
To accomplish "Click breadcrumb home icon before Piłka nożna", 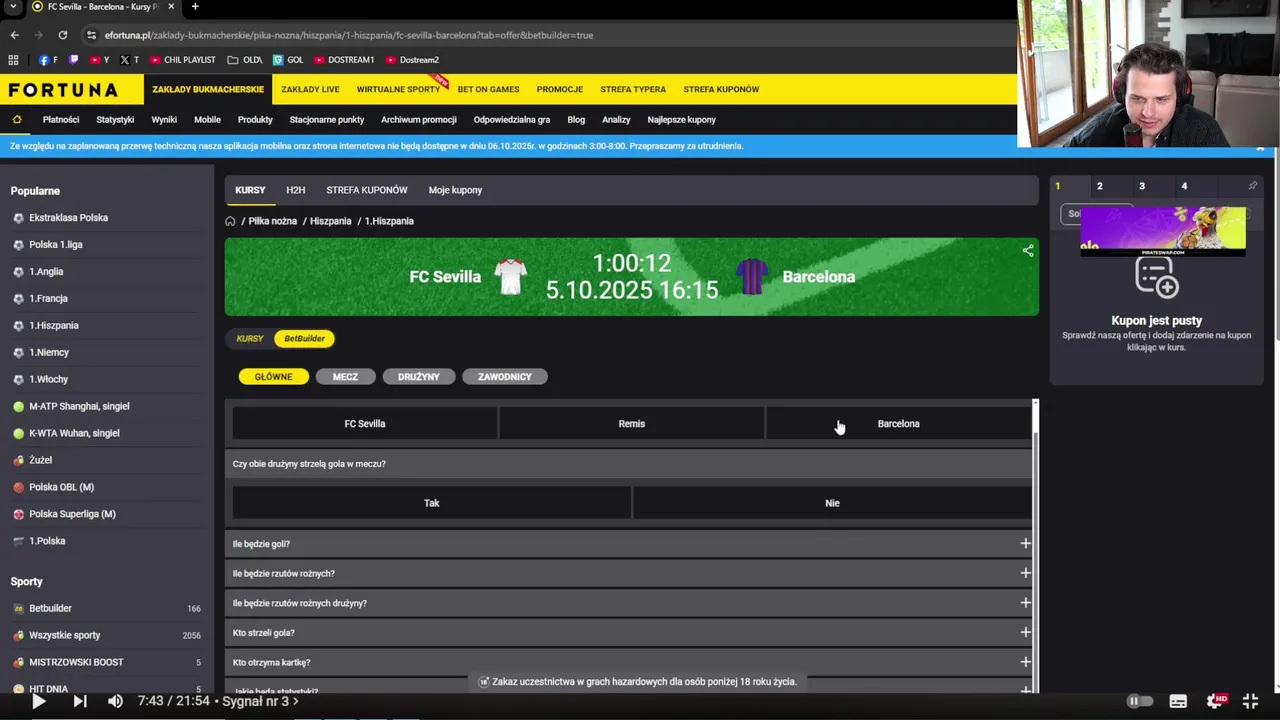I will point(230,221).
